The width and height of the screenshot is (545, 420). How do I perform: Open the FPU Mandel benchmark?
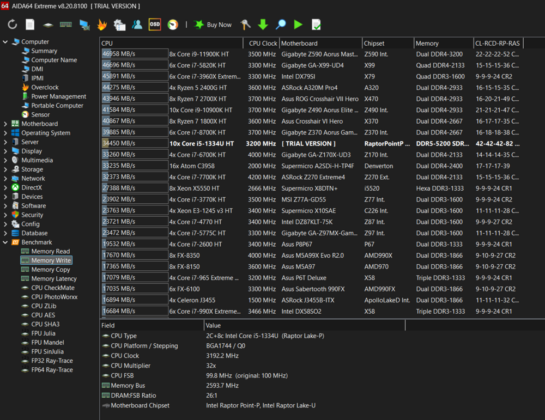[x=48, y=342]
